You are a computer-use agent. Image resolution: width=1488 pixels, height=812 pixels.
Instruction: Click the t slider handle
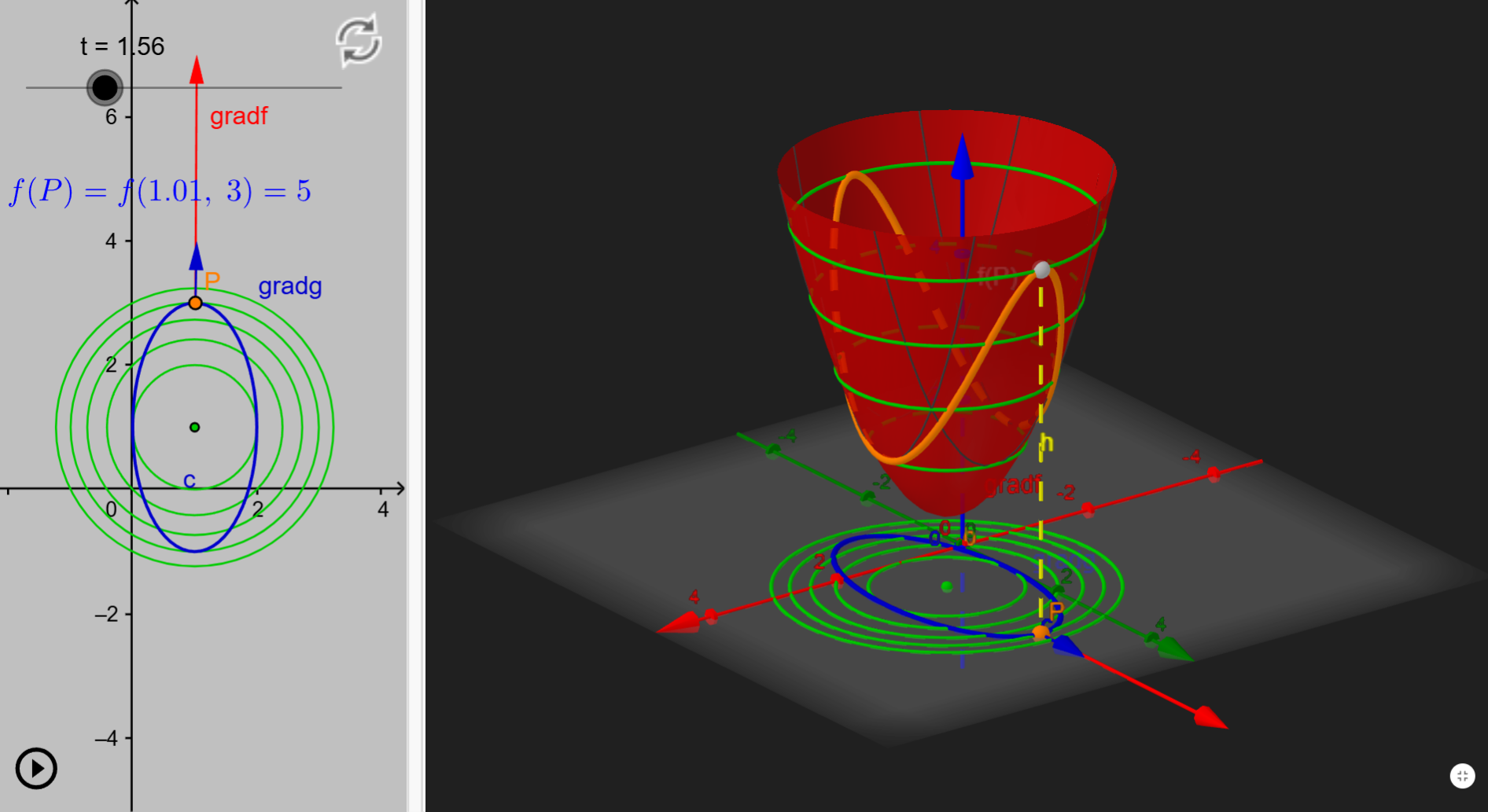click(x=105, y=87)
